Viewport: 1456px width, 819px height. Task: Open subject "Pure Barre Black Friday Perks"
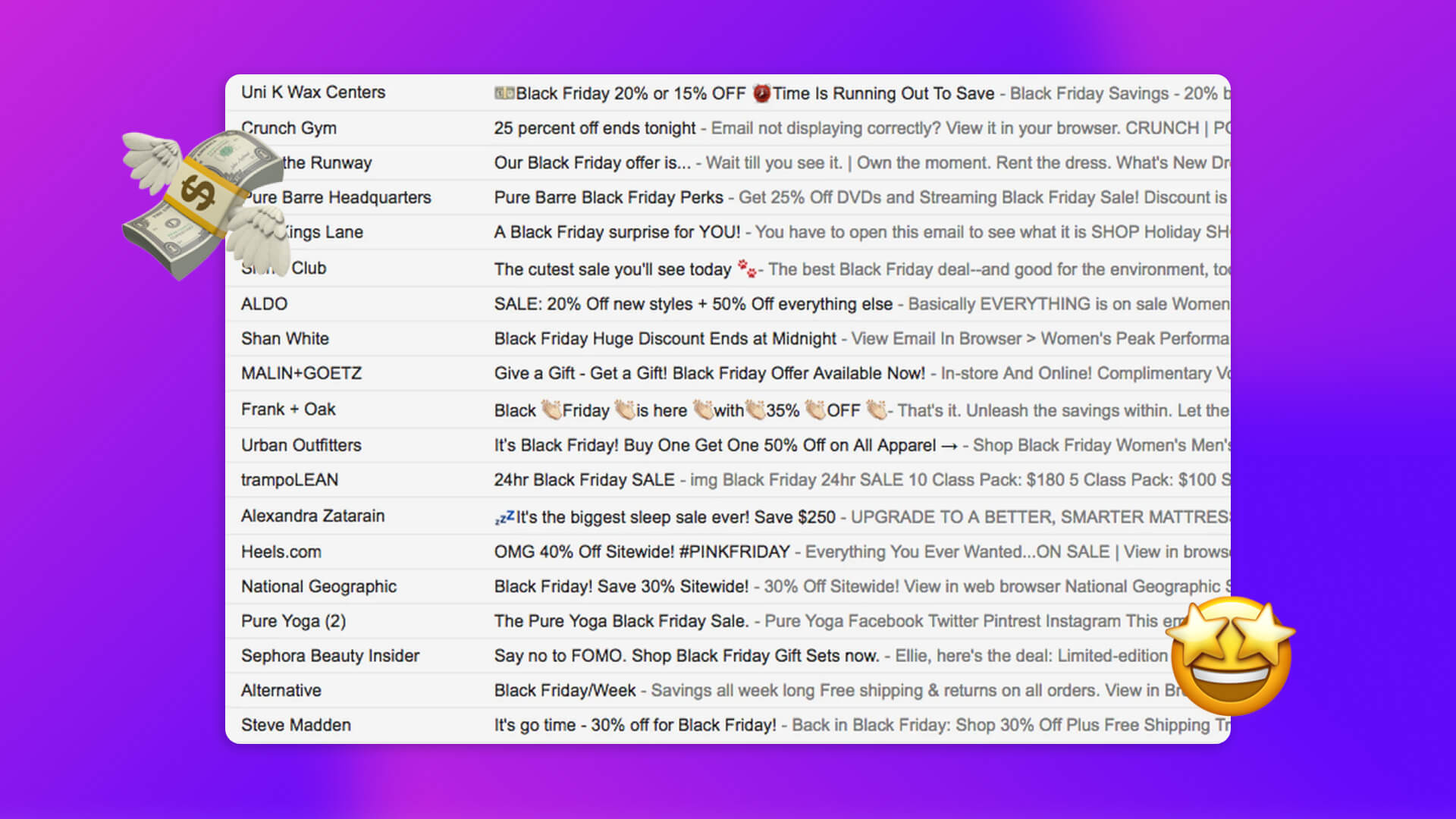[608, 197]
